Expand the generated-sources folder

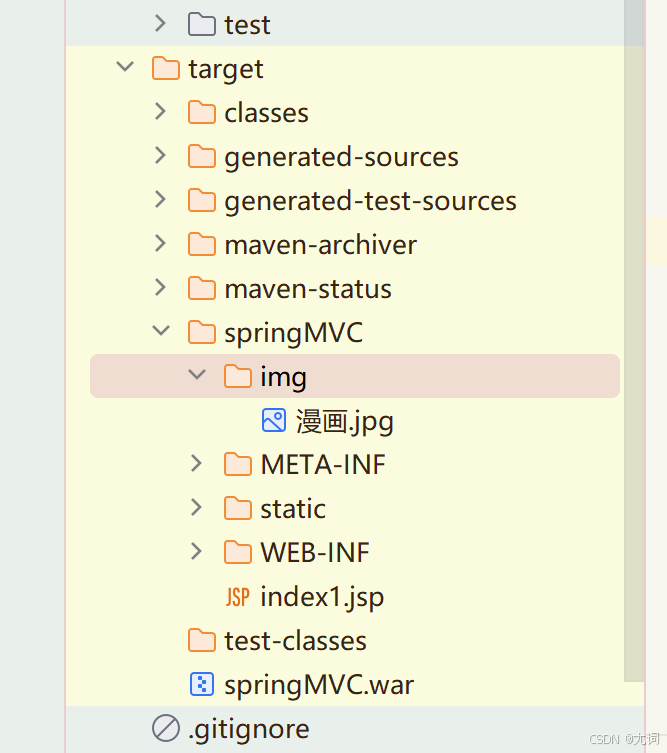(x=160, y=156)
